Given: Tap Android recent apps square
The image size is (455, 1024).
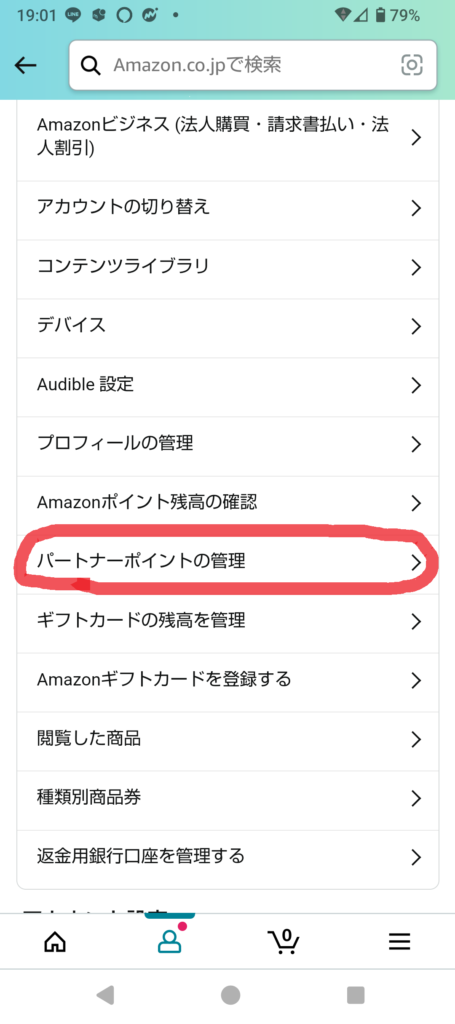Looking at the screenshot, I should pos(355,995).
